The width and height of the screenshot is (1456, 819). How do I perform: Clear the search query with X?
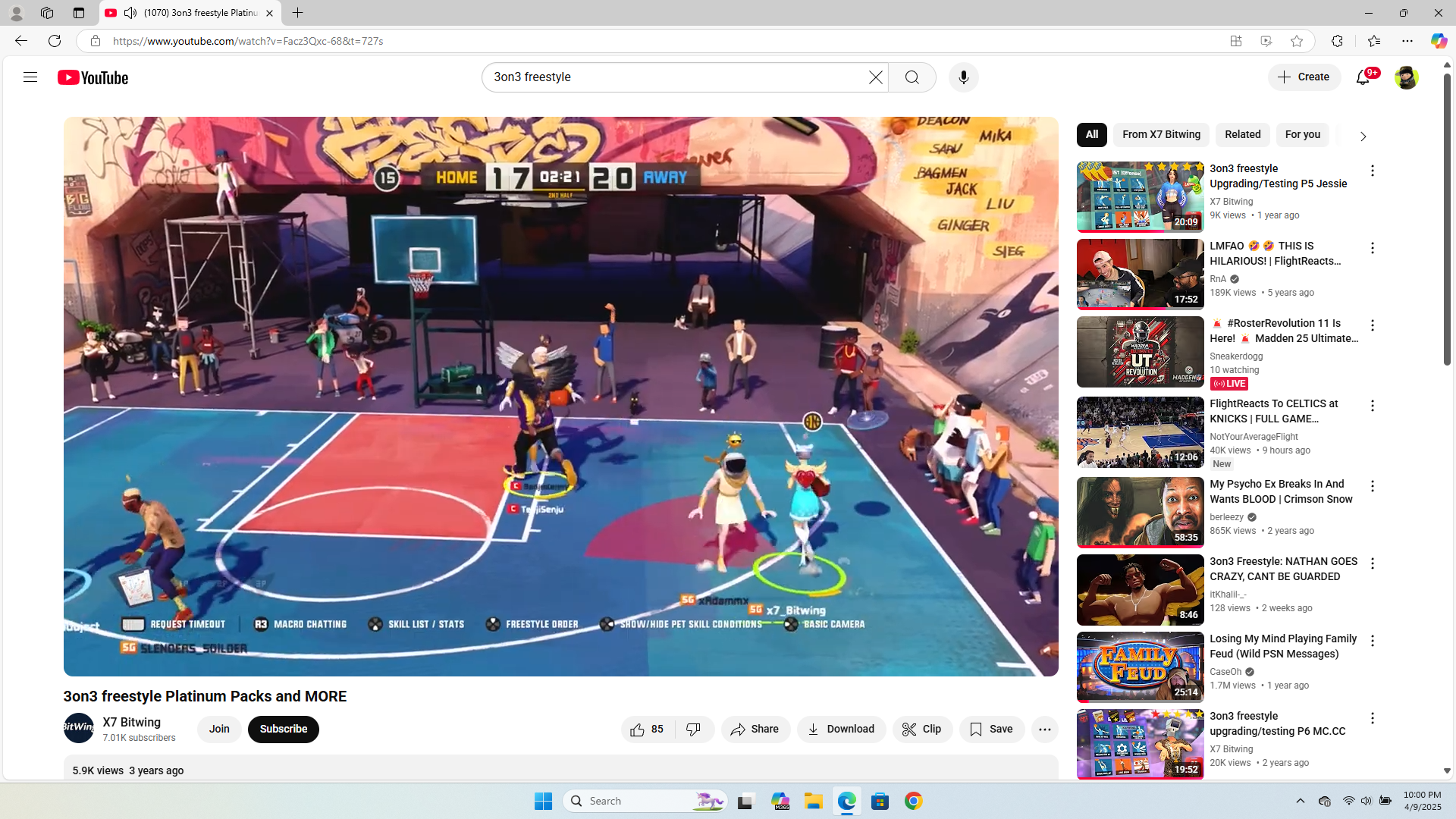(876, 77)
